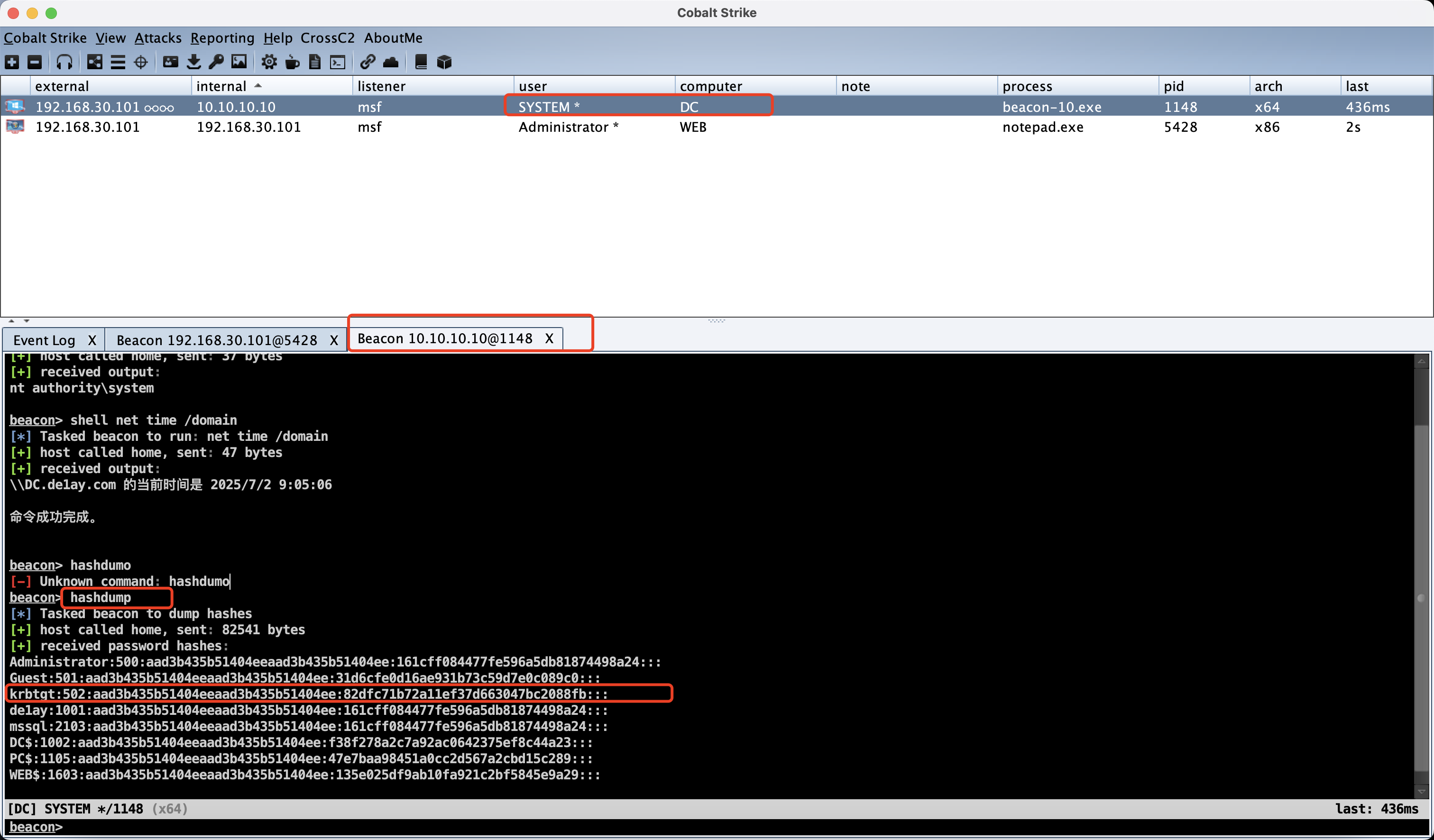
Task: Open the Cobalt Strike menu
Action: 46,38
